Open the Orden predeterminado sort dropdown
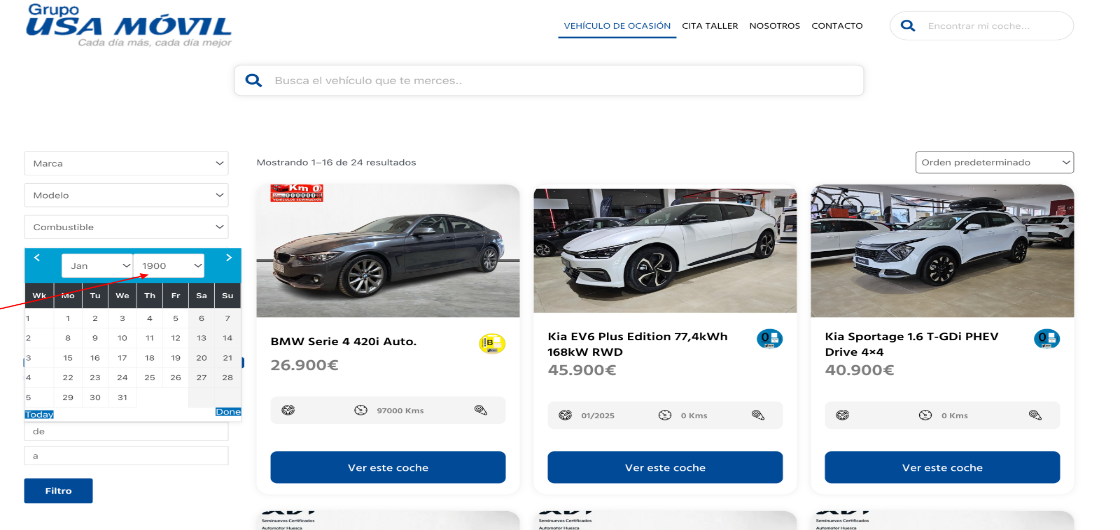This screenshot has width=1120, height=530. pos(994,162)
